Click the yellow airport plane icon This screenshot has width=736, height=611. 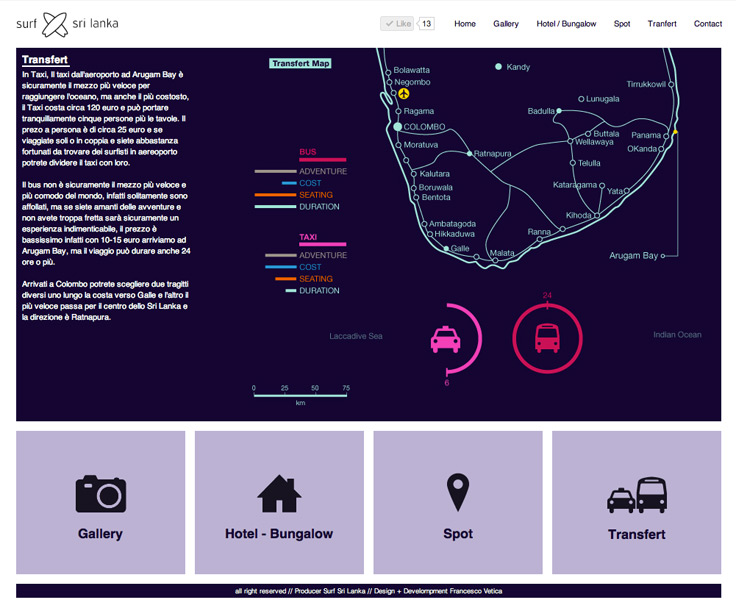(404, 94)
